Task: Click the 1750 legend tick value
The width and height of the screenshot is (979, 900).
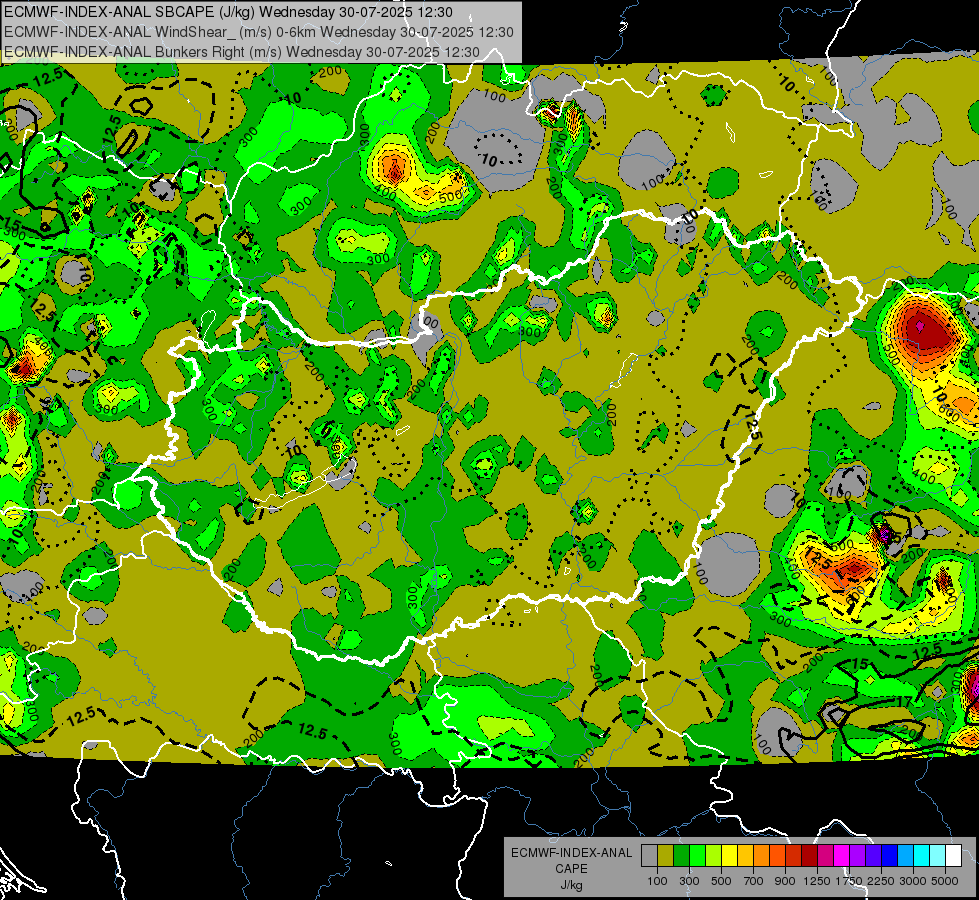Action: click(849, 881)
